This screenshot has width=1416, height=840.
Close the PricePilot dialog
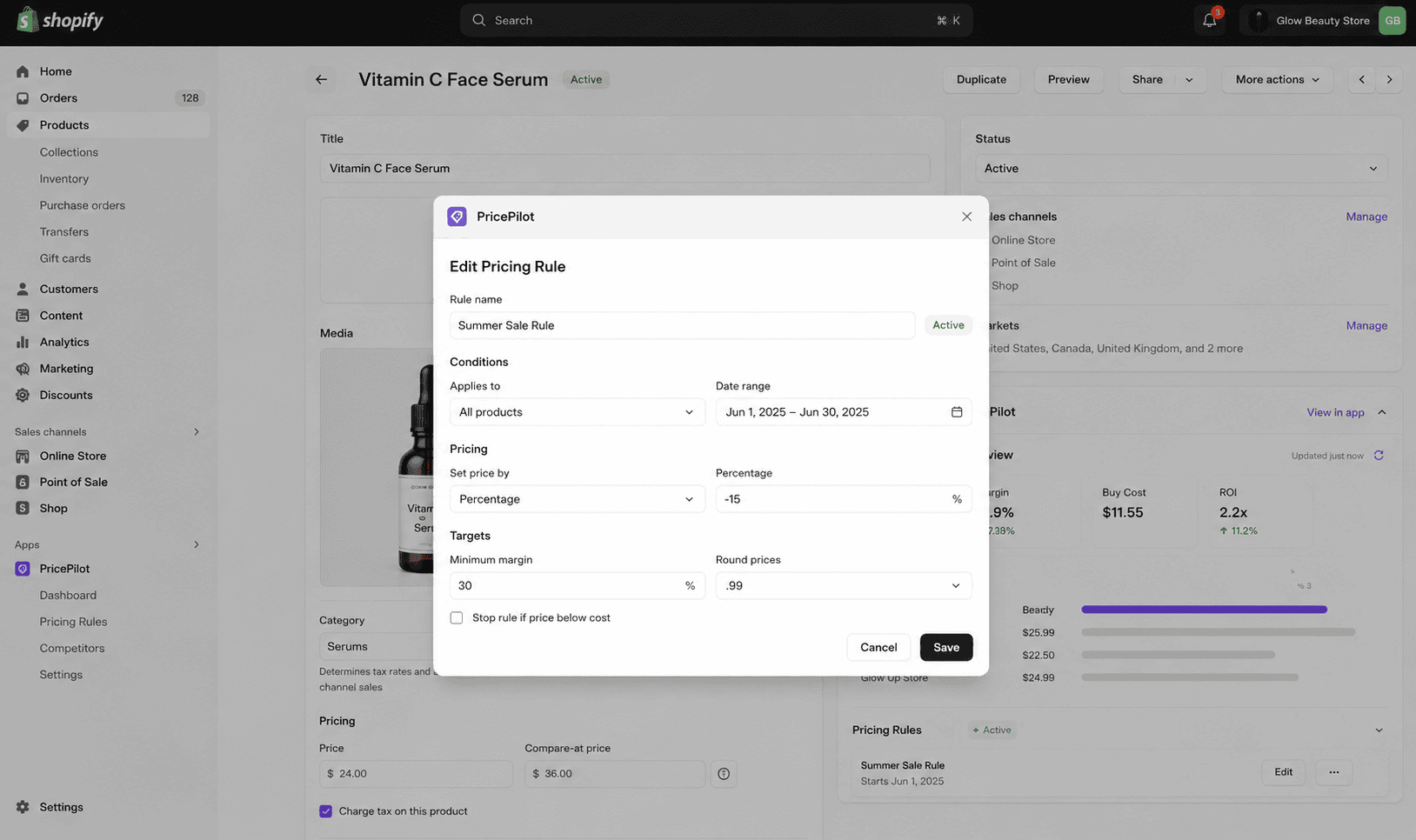966,217
